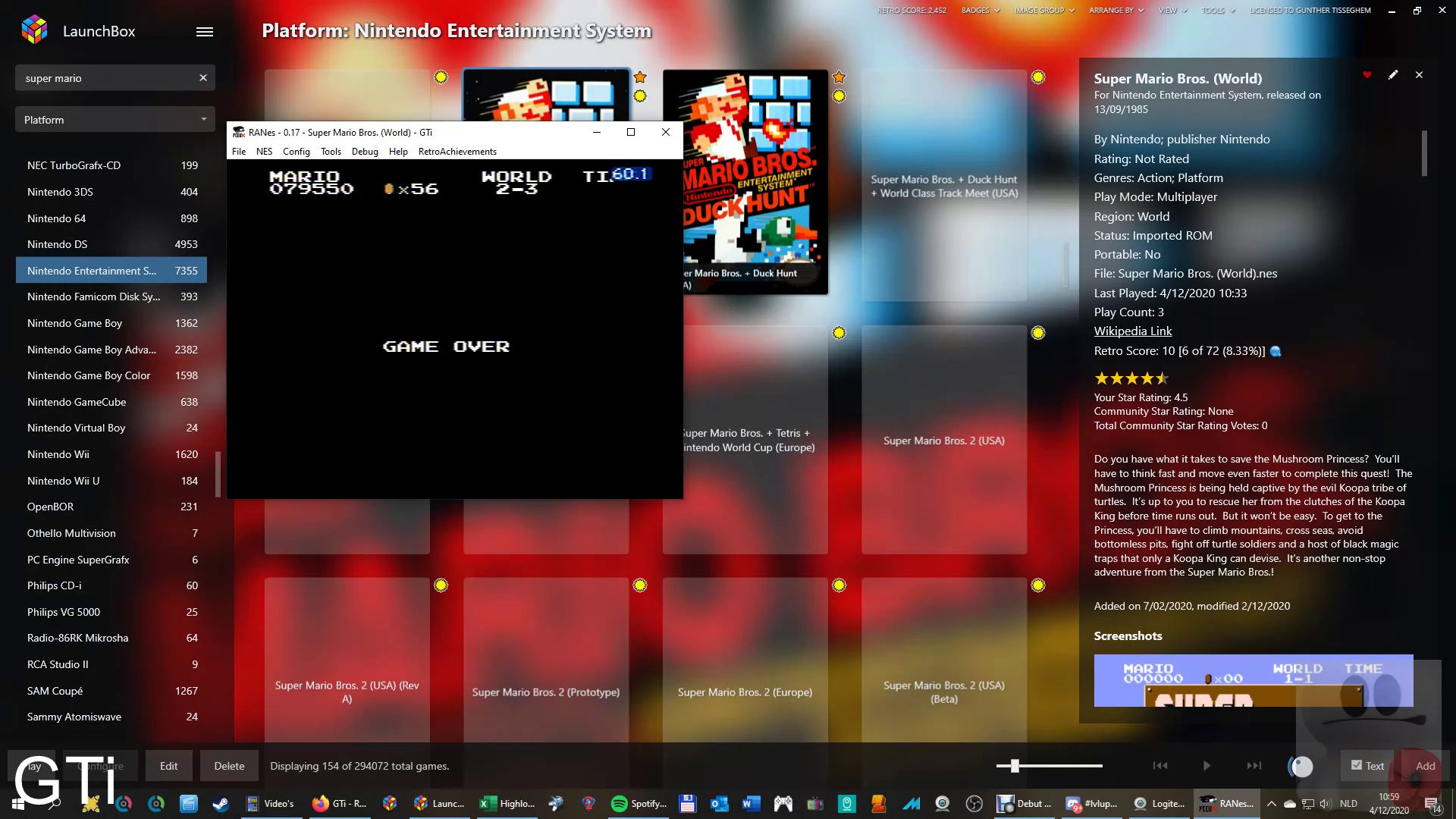Open Tools menu in RANes window
Image resolution: width=1456 pixels, height=819 pixels.
(331, 152)
